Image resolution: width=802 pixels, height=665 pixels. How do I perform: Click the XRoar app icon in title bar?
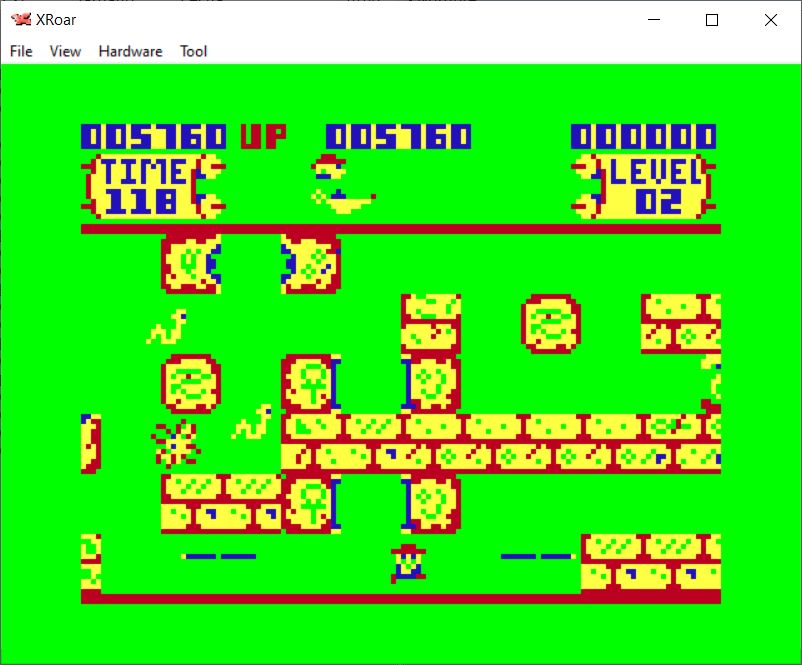(21, 19)
